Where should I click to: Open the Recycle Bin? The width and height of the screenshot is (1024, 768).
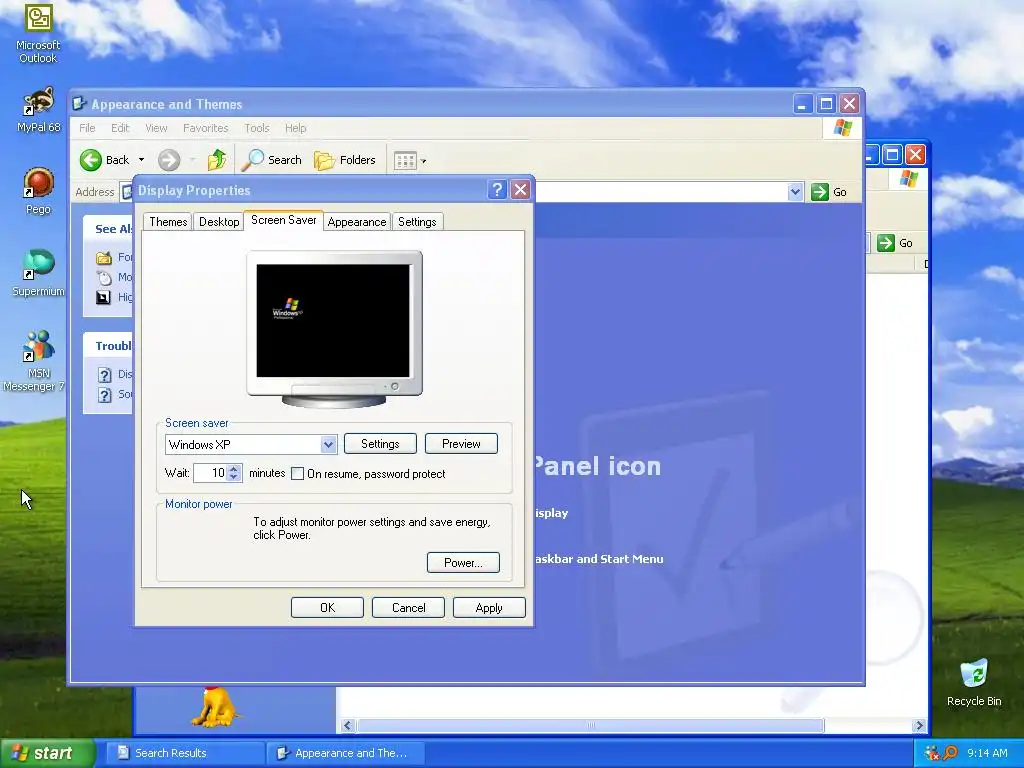(x=974, y=682)
